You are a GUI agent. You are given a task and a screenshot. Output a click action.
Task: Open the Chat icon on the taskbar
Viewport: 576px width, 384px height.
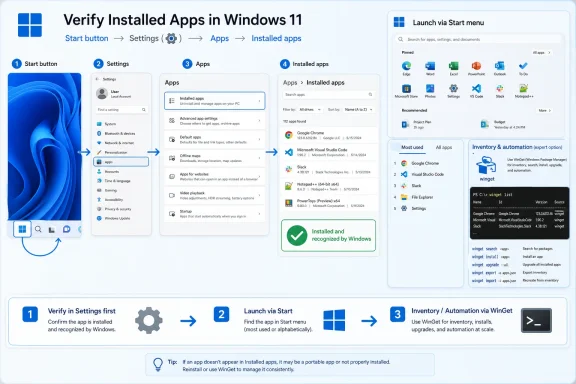66,229
